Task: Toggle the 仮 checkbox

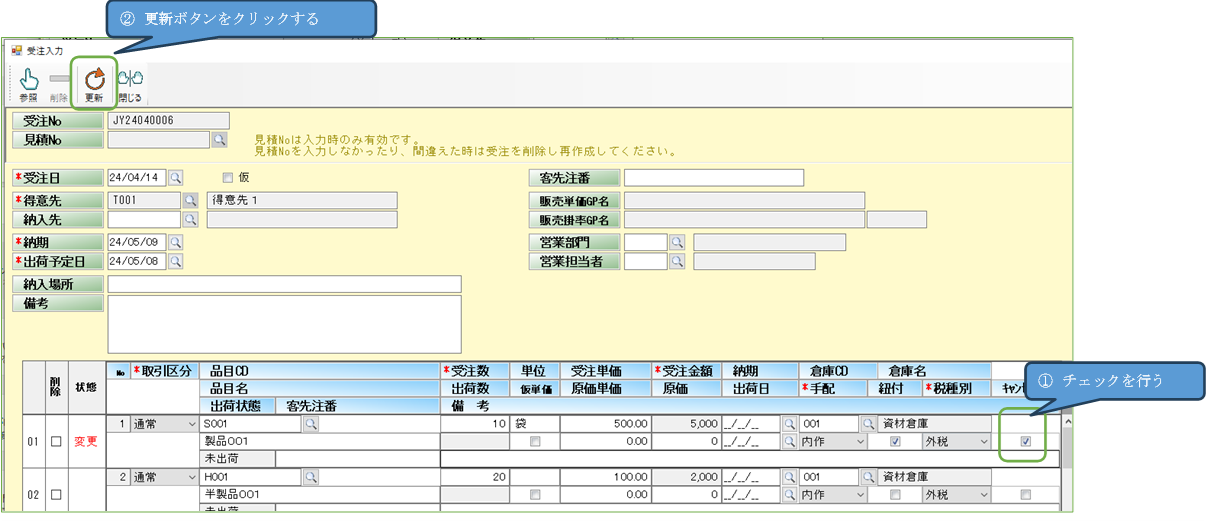Action: pos(227,178)
